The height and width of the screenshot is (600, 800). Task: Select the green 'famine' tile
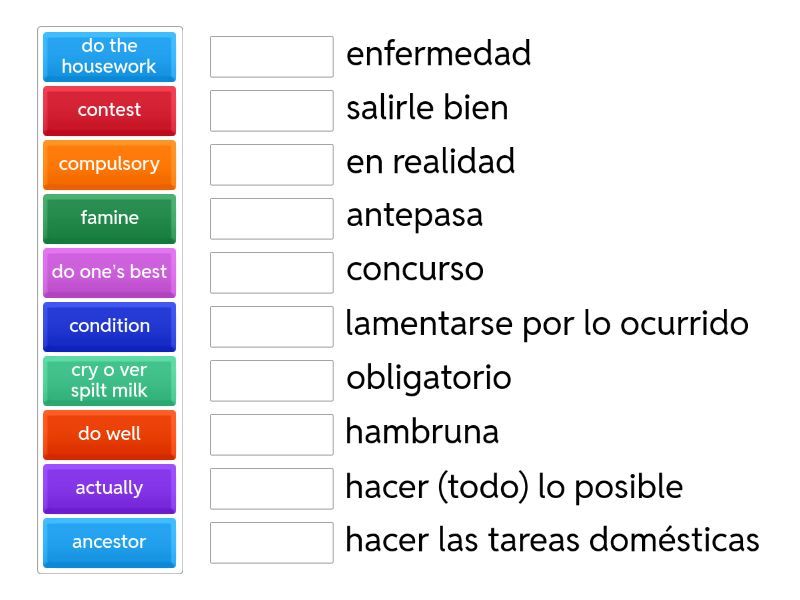coord(109,218)
